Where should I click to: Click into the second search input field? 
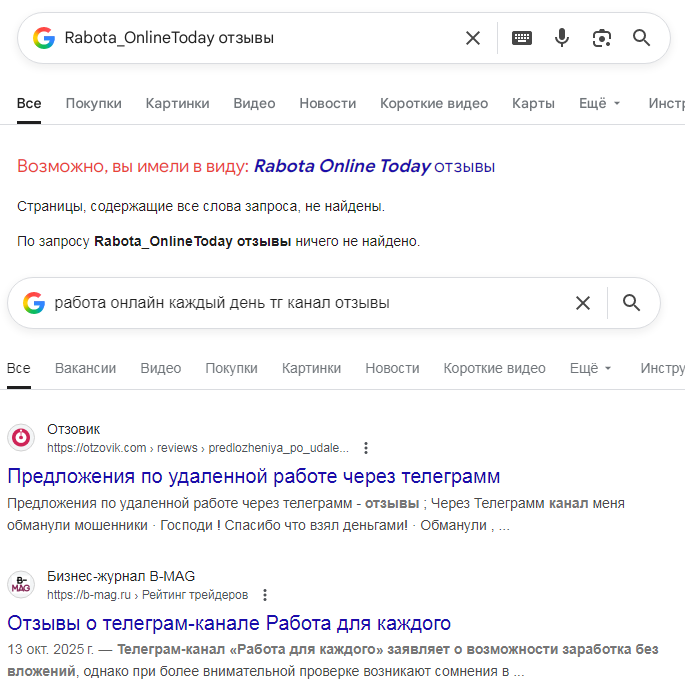(300, 303)
